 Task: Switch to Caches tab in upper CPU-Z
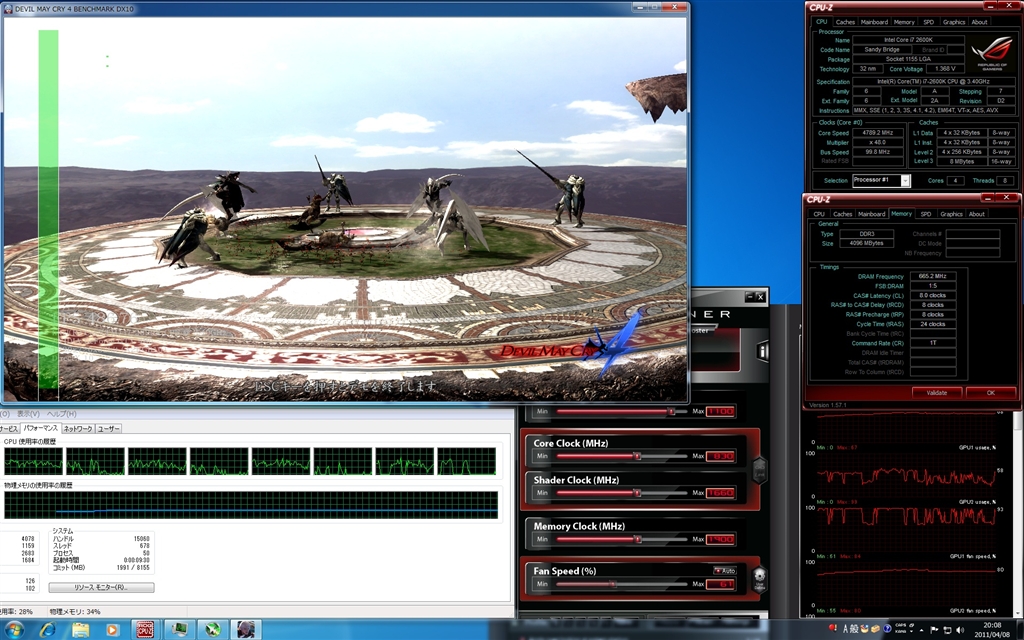click(x=845, y=22)
